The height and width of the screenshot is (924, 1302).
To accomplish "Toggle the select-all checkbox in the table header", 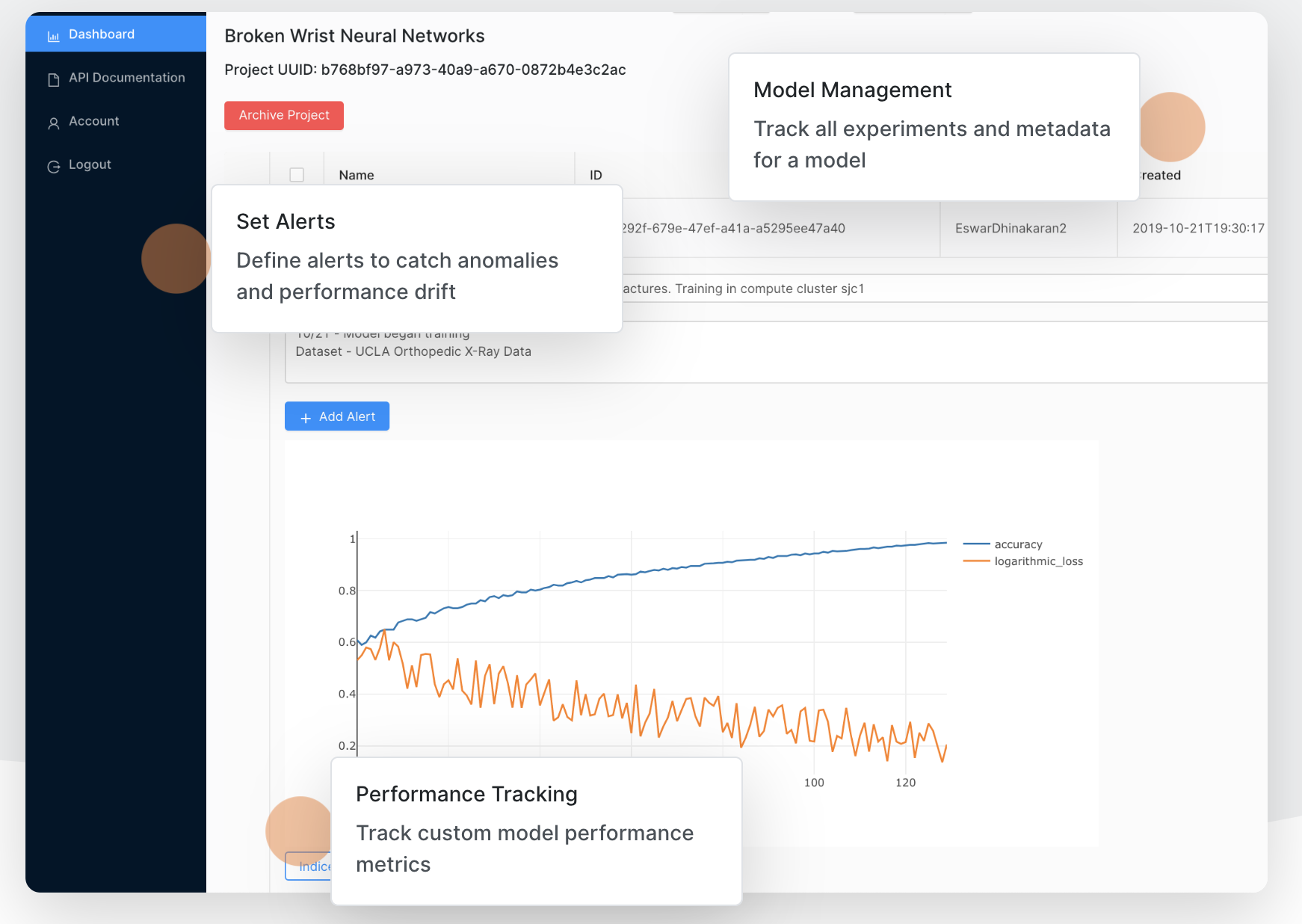I will point(297,174).
